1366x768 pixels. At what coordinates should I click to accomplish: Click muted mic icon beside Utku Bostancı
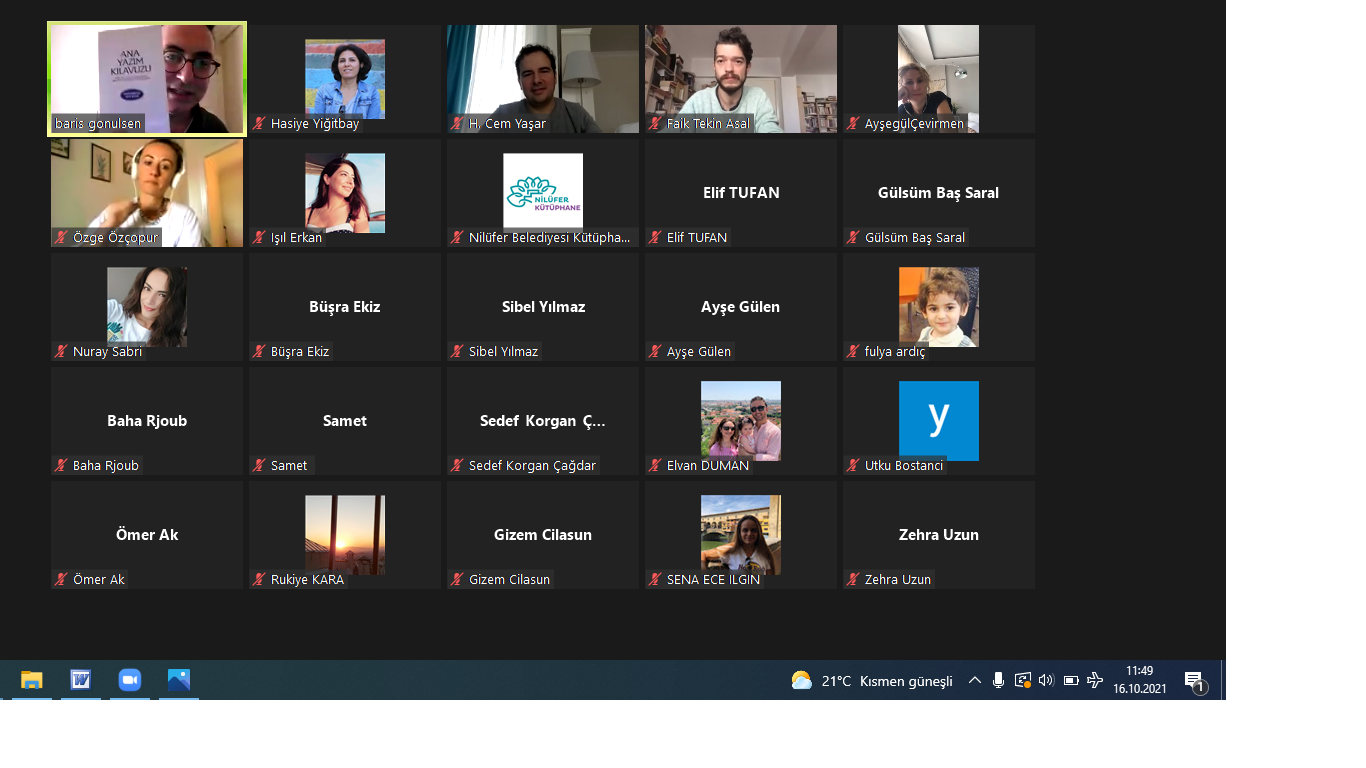(854, 466)
